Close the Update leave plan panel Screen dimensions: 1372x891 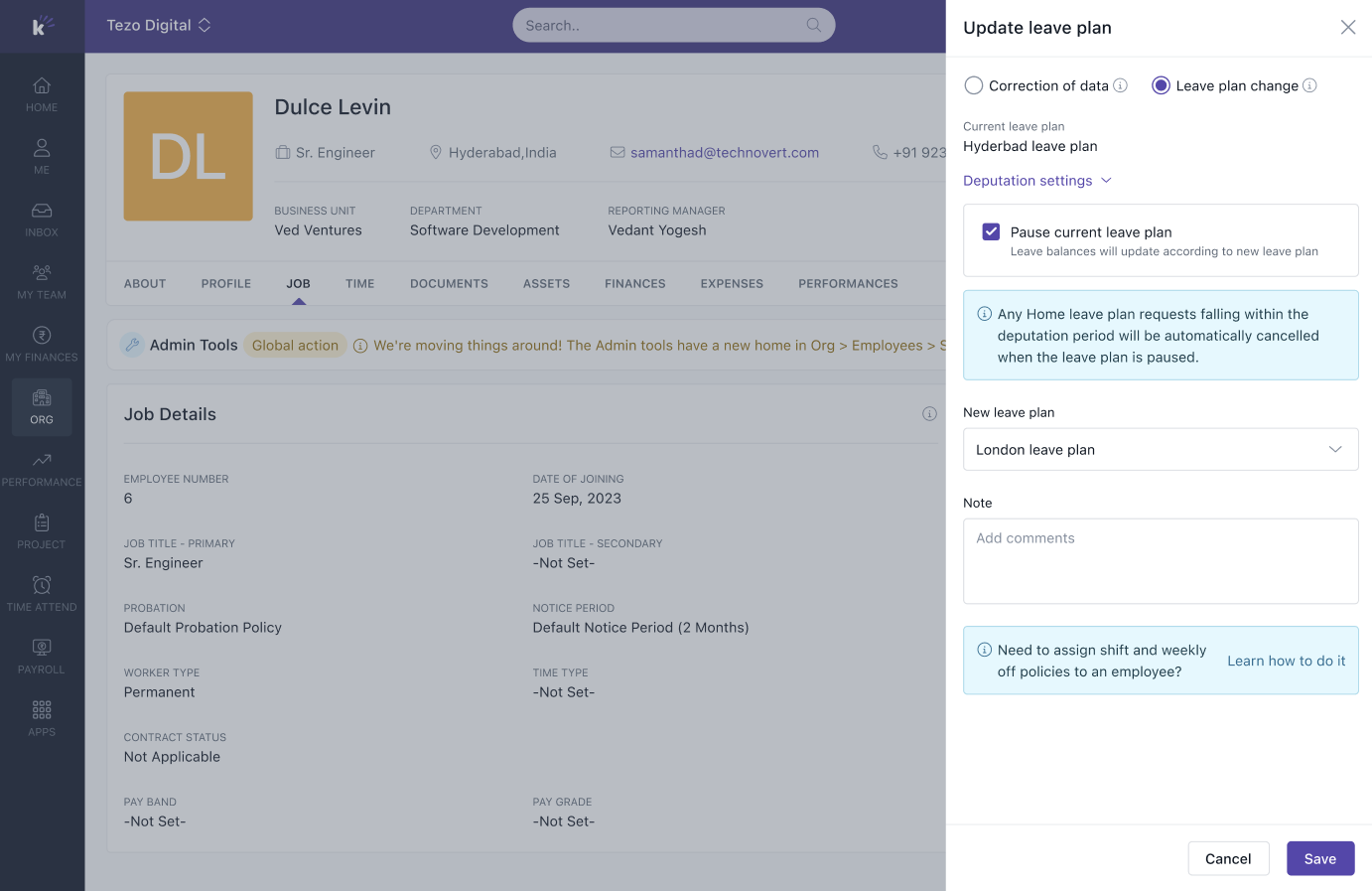(x=1347, y=28)
